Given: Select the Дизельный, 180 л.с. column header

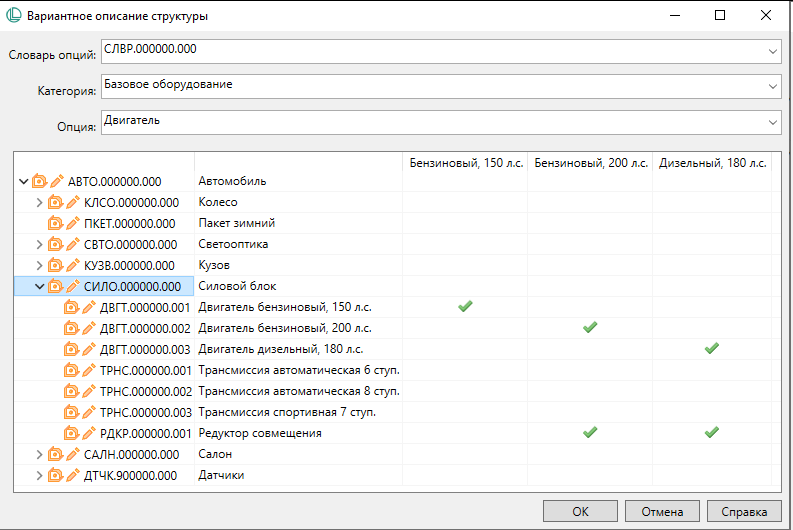Looking at the screenshot, I should point(712,162).
